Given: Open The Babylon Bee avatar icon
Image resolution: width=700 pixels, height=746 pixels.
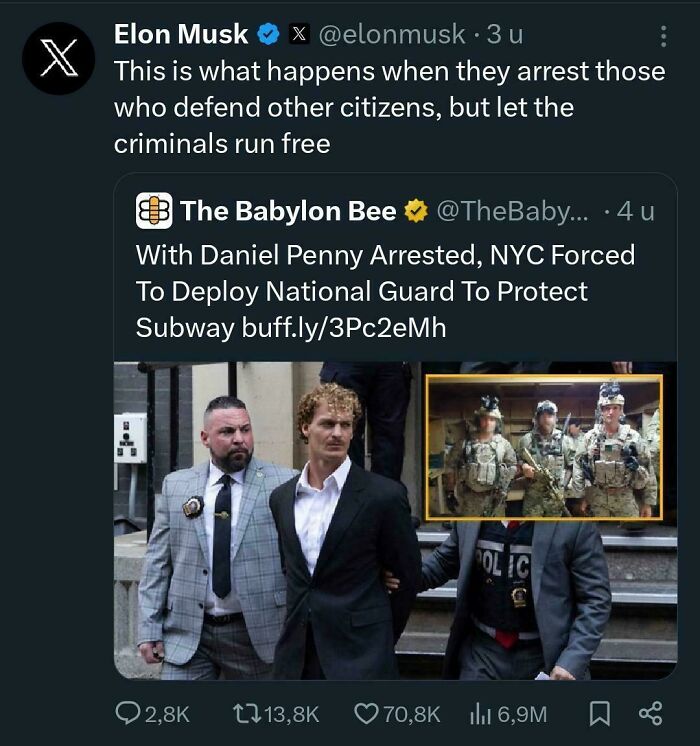Looking at the screenshot, I should click(x=154, y=211).
